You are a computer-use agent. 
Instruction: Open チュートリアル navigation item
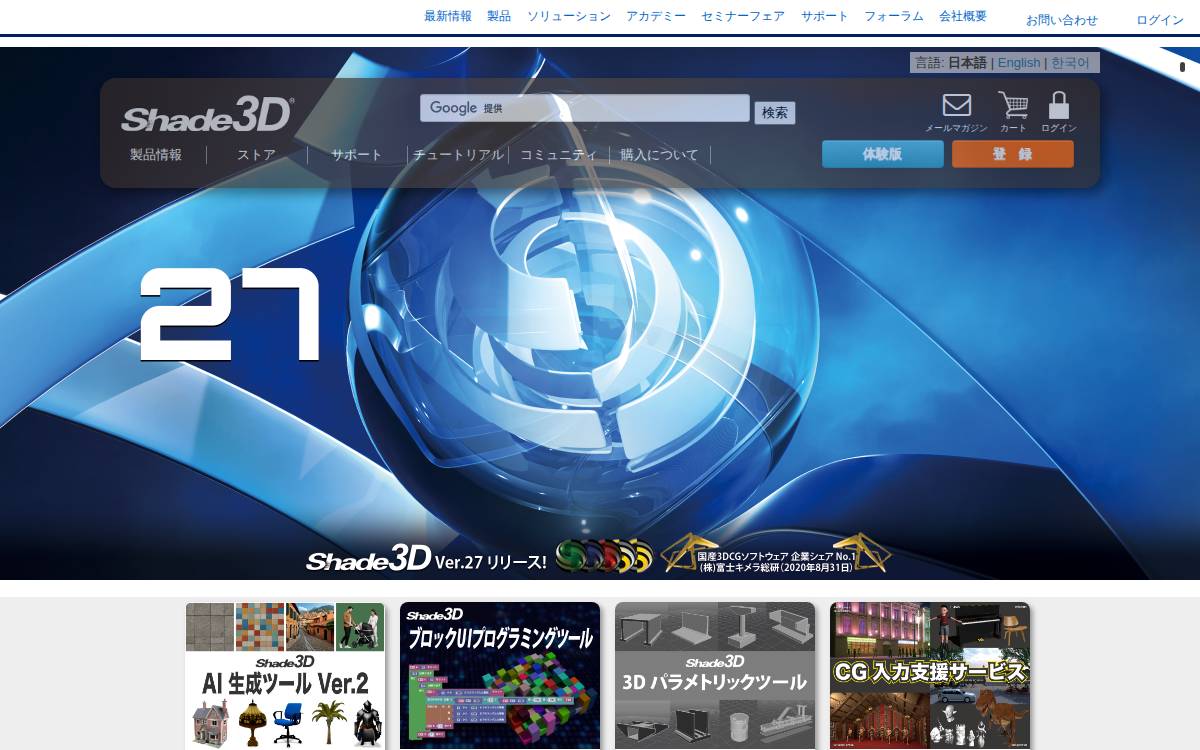click(x=458, y=155)
